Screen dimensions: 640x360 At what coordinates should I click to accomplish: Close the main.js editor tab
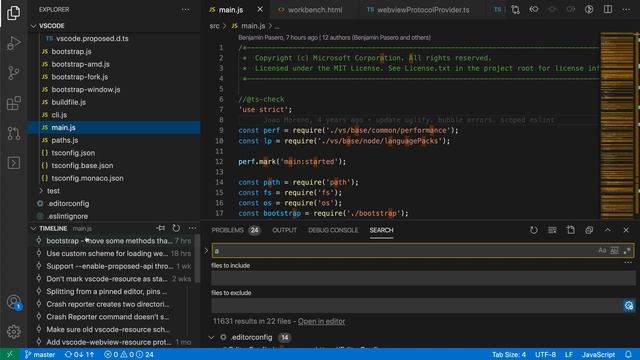pyautogui.click(x=260, y=9)
